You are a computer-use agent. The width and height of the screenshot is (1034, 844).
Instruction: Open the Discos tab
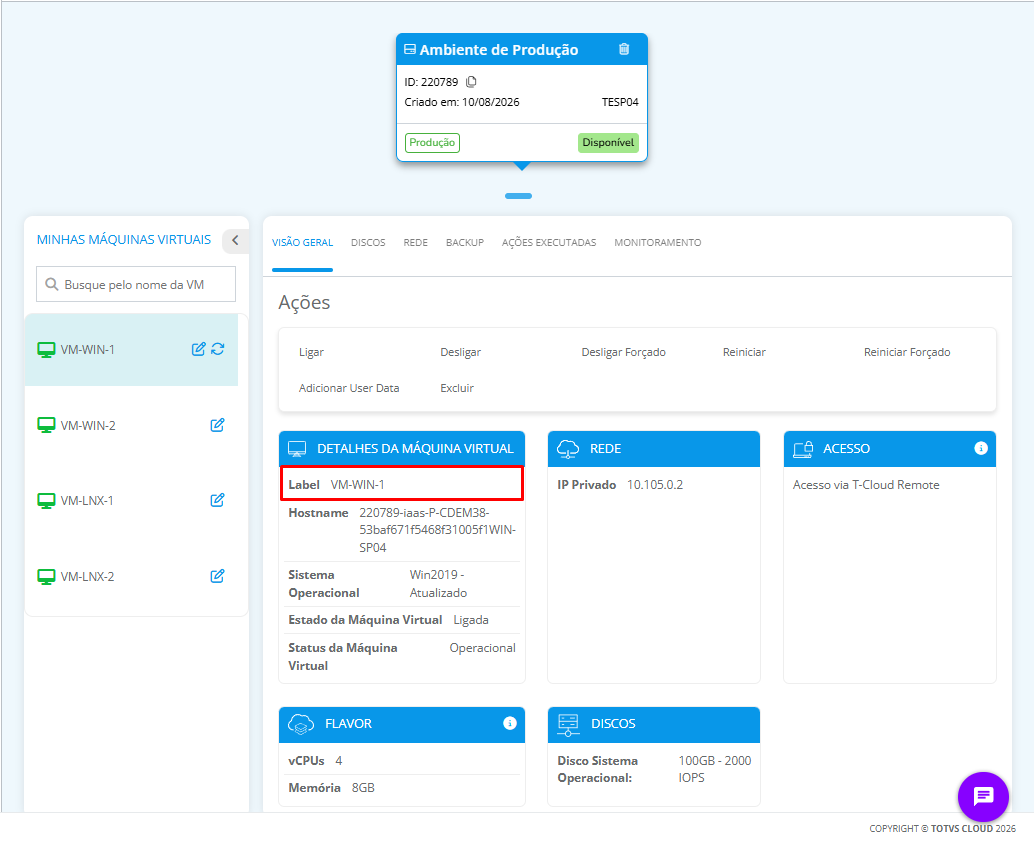pos(368,243)
